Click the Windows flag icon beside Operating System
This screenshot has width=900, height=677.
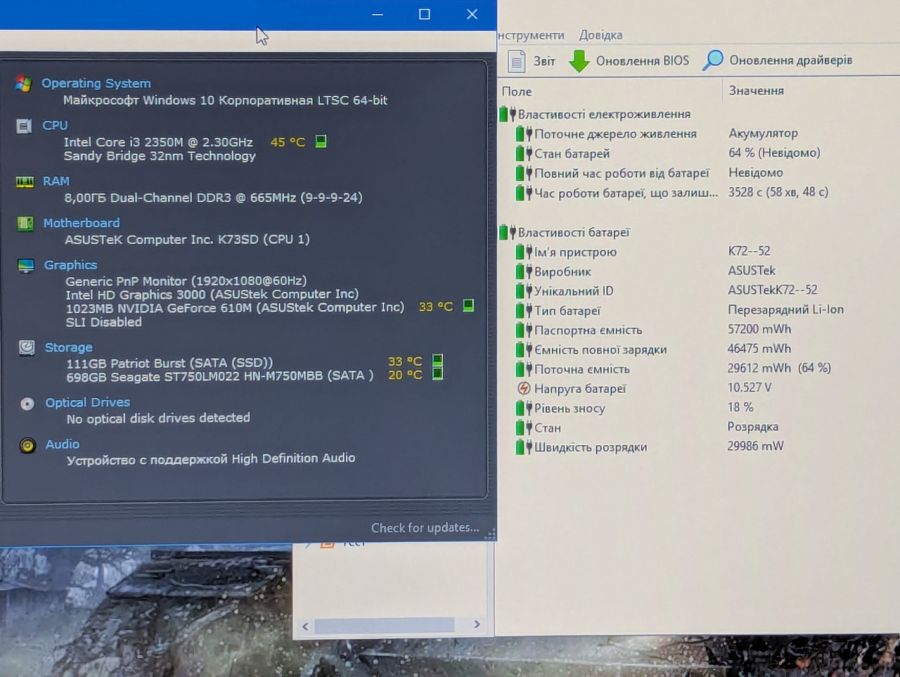[24, 83]
